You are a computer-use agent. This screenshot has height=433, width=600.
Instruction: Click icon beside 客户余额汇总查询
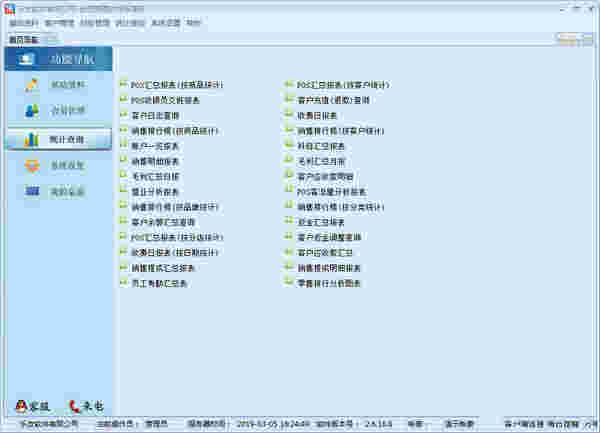point(124,221)
